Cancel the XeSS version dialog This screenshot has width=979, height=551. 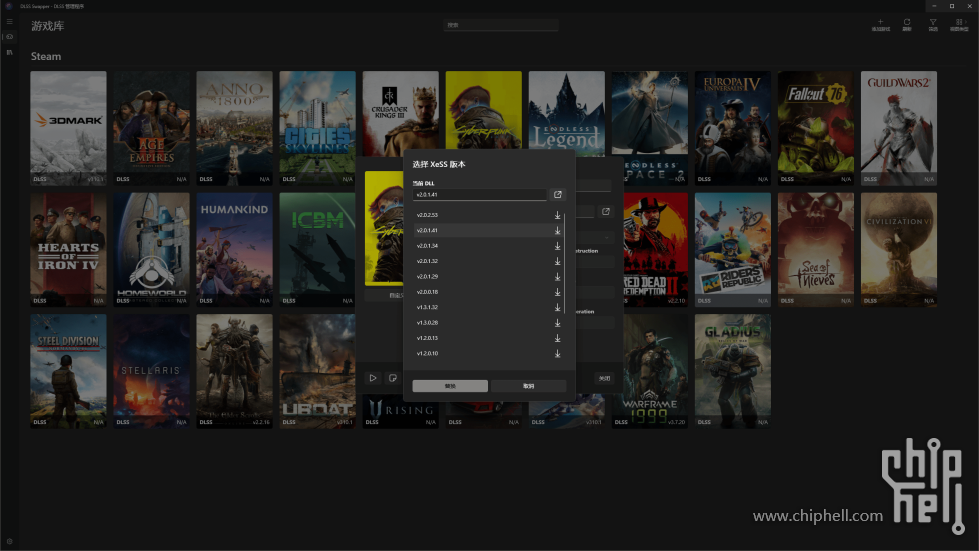(529, 386)
